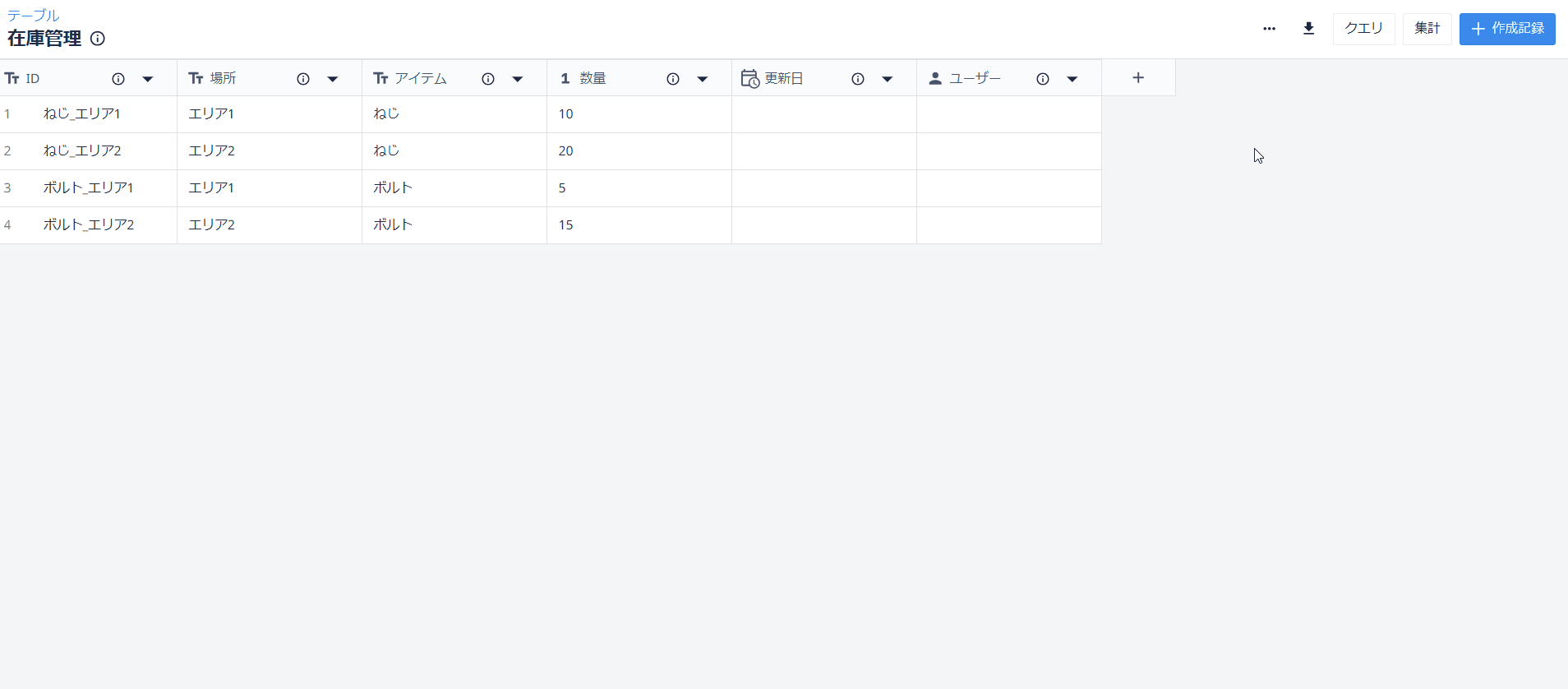Go to テーブル breadcrumb link

click(x=34, y=15)
